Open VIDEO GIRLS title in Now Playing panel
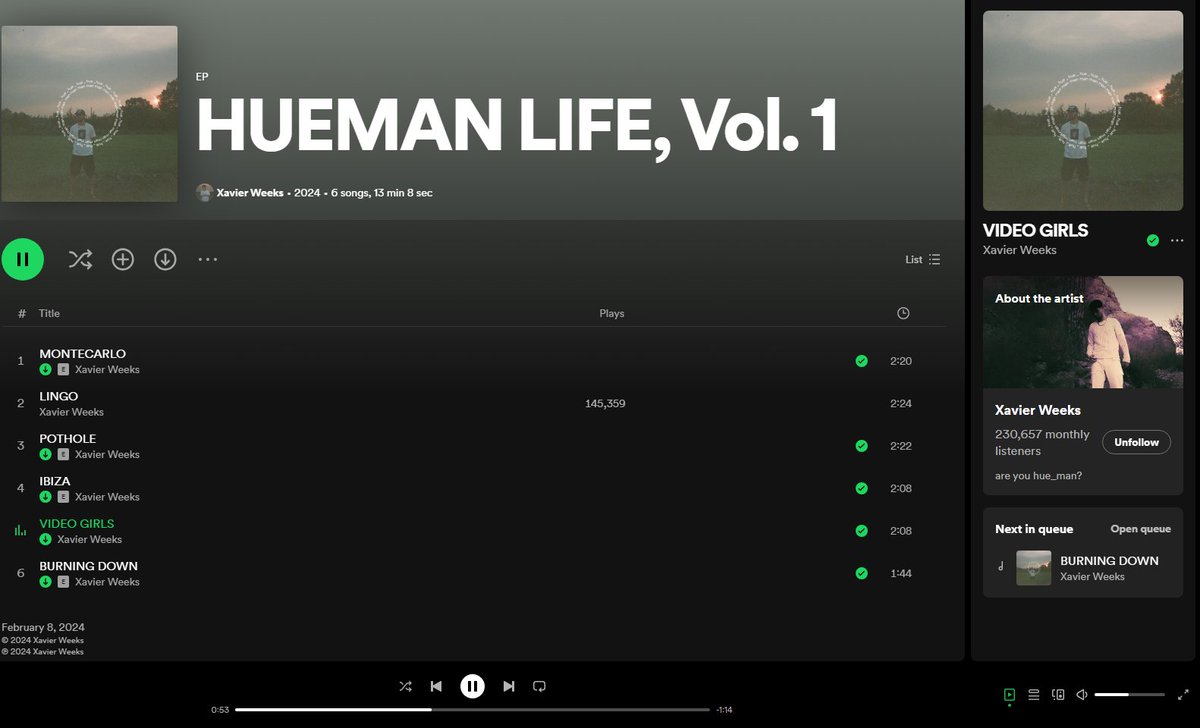The height and width of the screenshot is (728, 1200). point(1035,230)
